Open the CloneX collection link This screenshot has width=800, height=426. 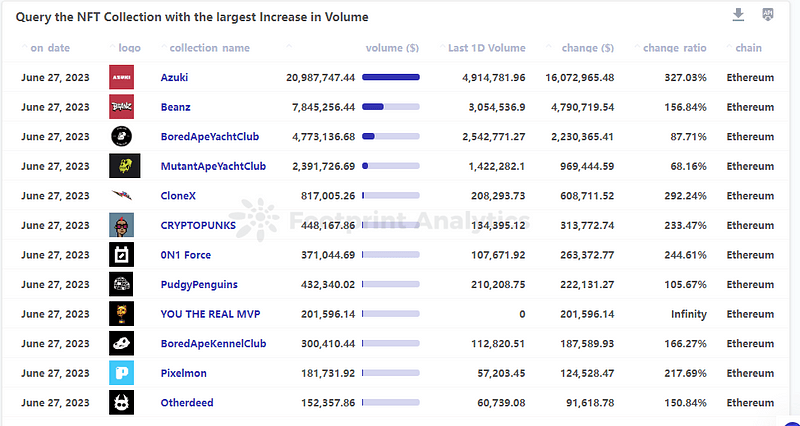click(x=178, y=196)
